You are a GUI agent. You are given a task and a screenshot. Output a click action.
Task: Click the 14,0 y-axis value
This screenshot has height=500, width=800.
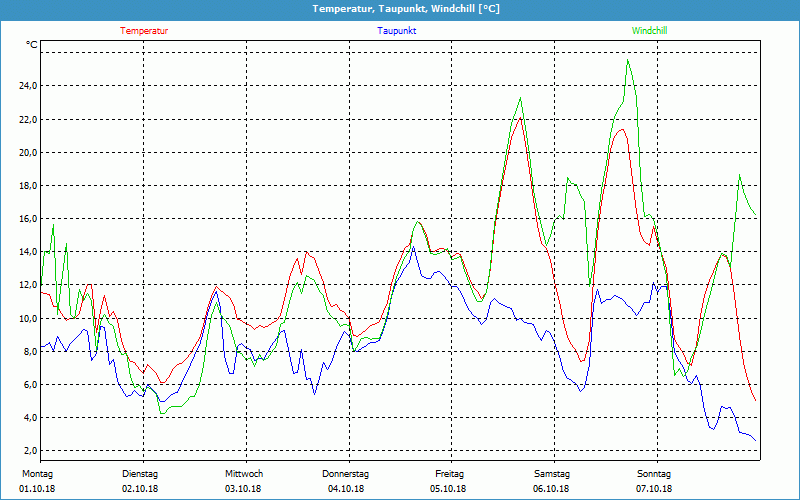[29, 252]
